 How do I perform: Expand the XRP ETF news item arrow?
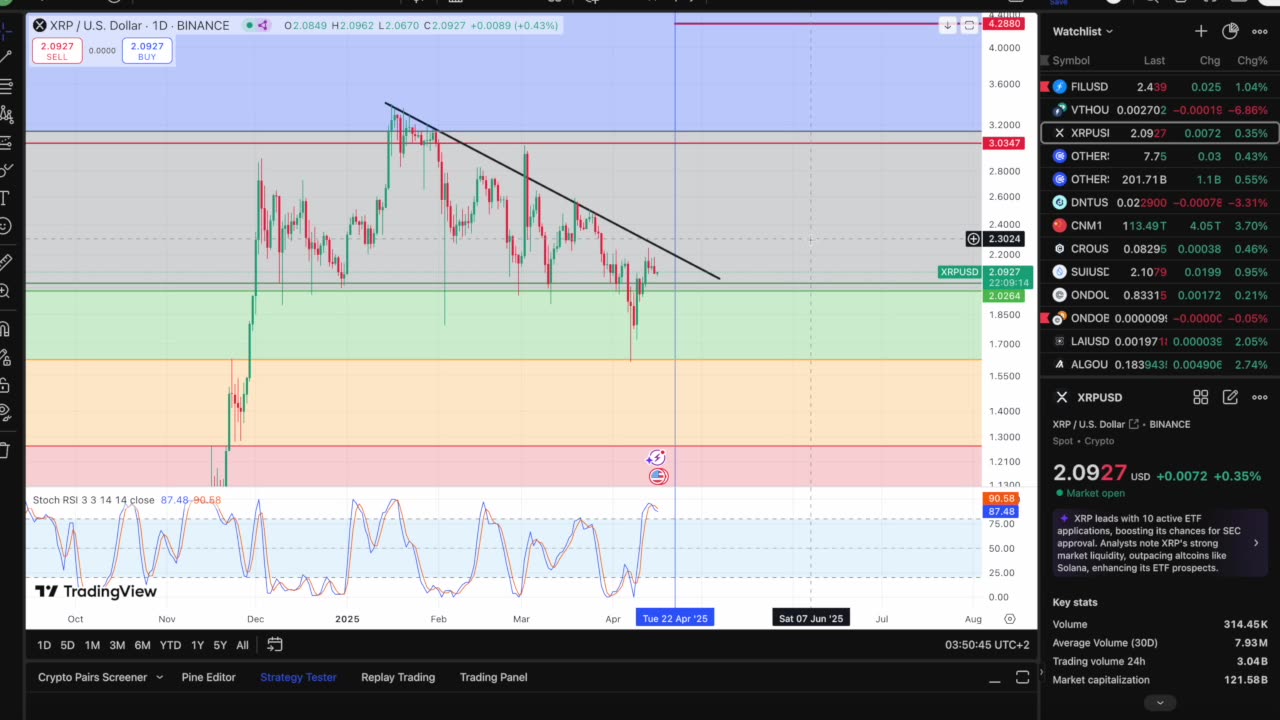pyautogui.click(x=1256, y=543)
